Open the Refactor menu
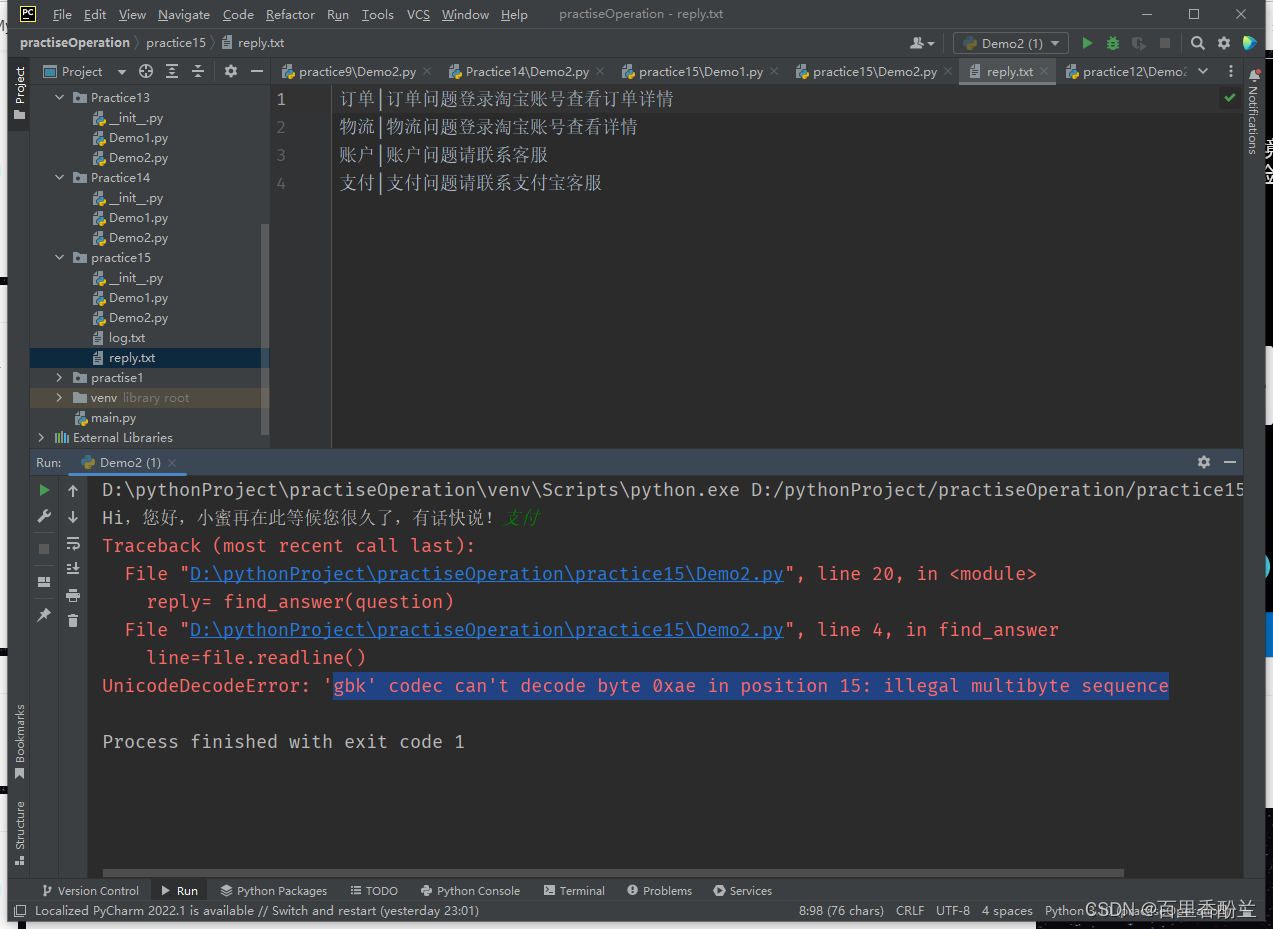This screenshot has height=929, width=1273. [x=290, y=14]
